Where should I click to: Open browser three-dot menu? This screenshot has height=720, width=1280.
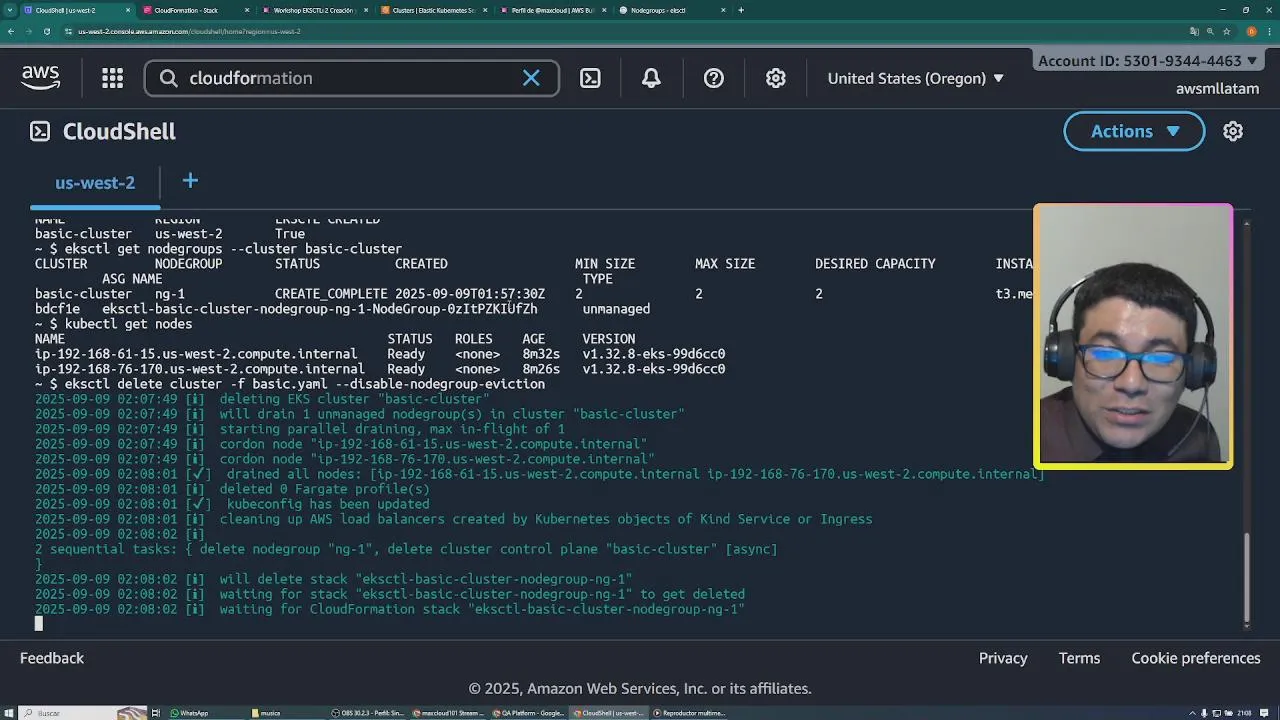point(1269,31)
